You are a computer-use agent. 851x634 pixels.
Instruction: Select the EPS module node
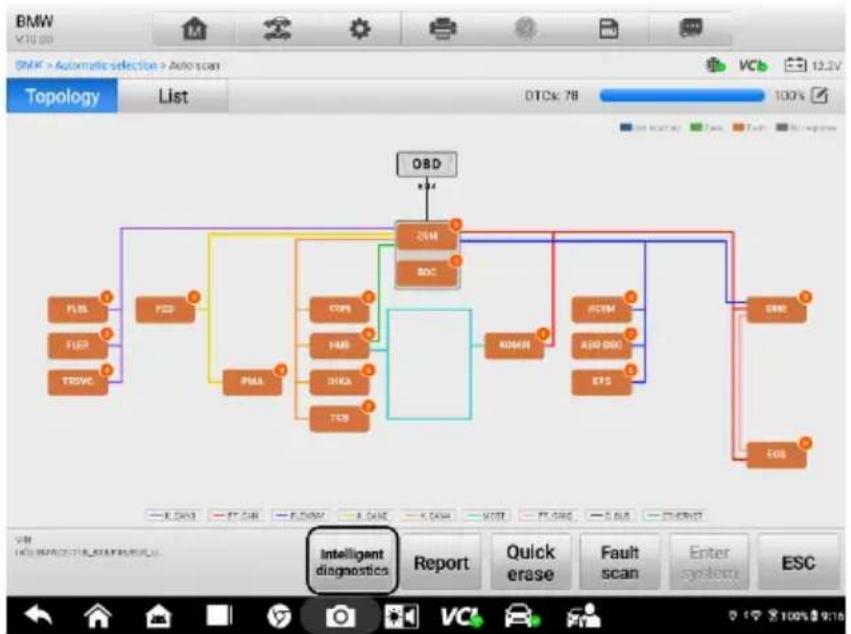601,382
